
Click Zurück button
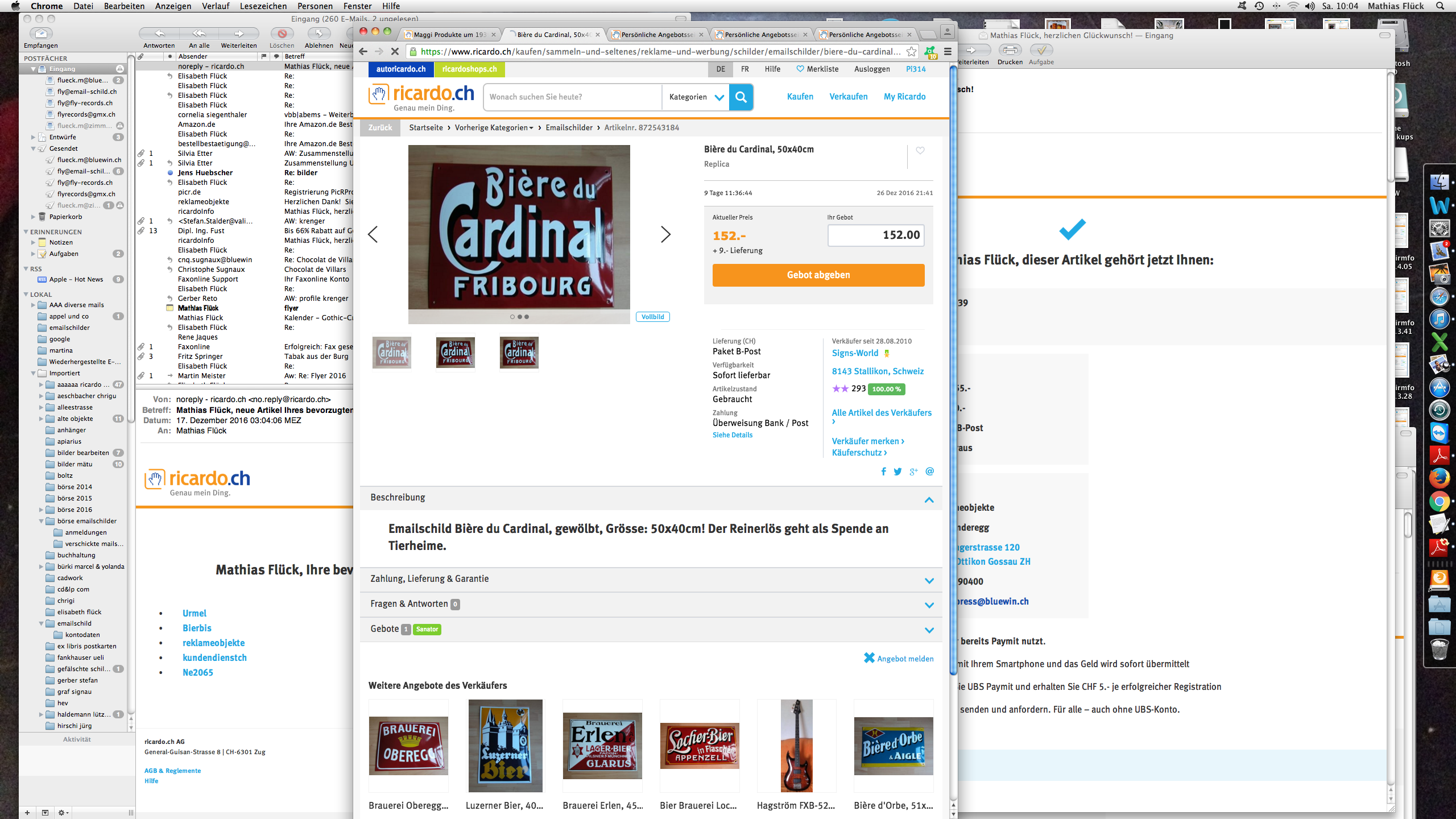pyautogui.click(x=380, y=127)
